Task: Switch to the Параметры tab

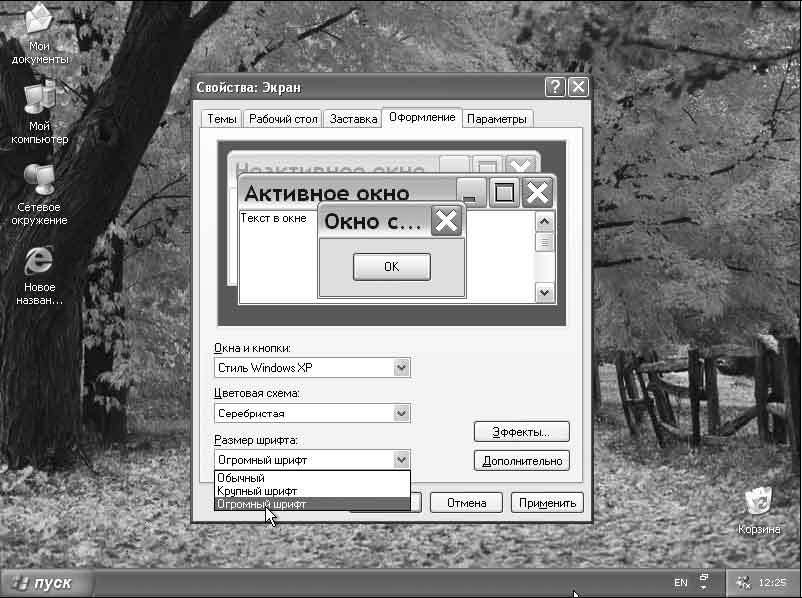Action: 496,119
